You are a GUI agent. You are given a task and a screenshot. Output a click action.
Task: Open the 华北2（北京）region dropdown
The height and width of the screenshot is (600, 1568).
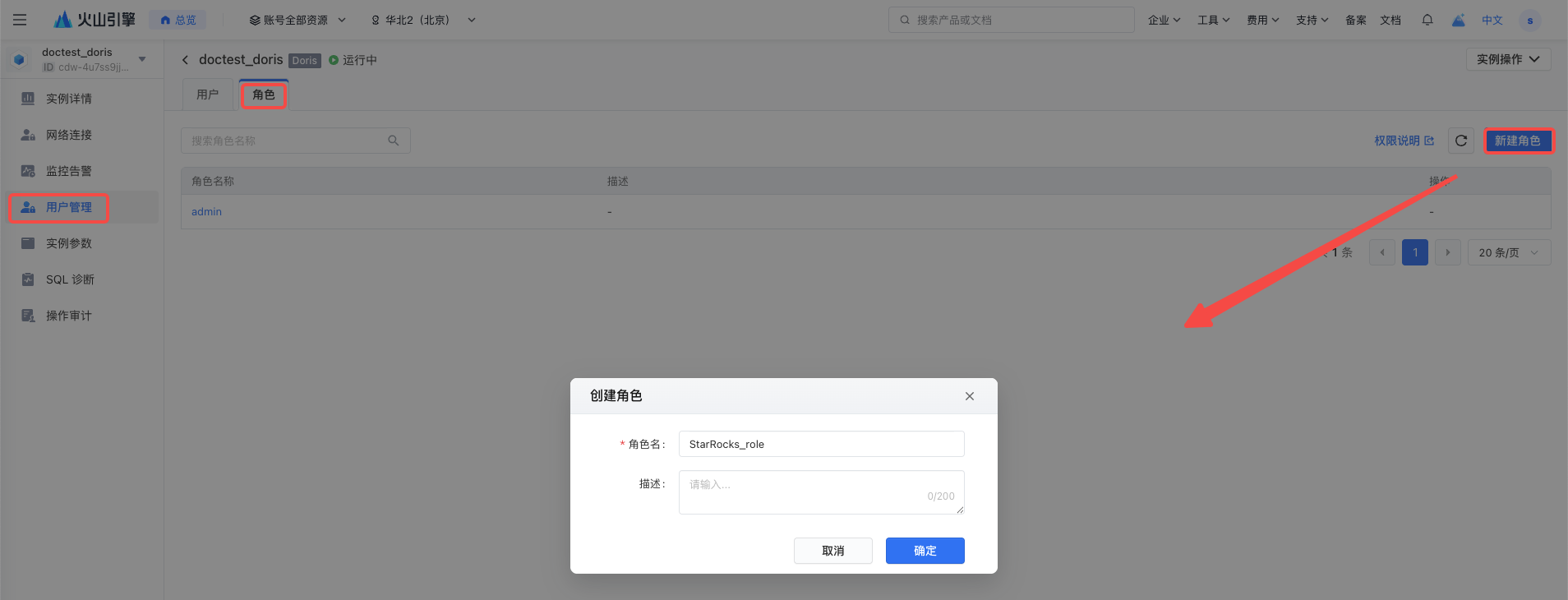[x=423, y=20]
